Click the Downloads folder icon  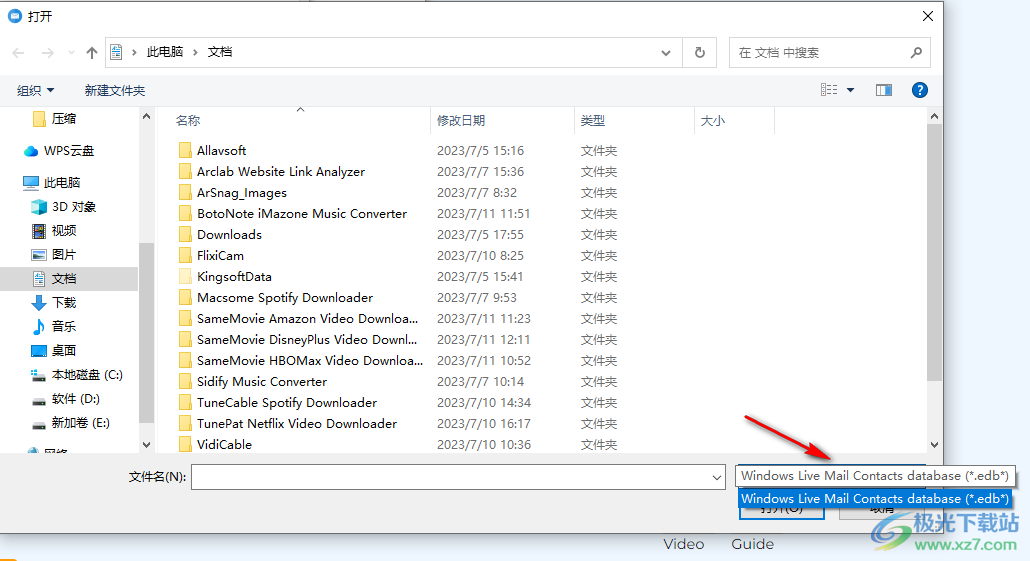coord(185,235)
